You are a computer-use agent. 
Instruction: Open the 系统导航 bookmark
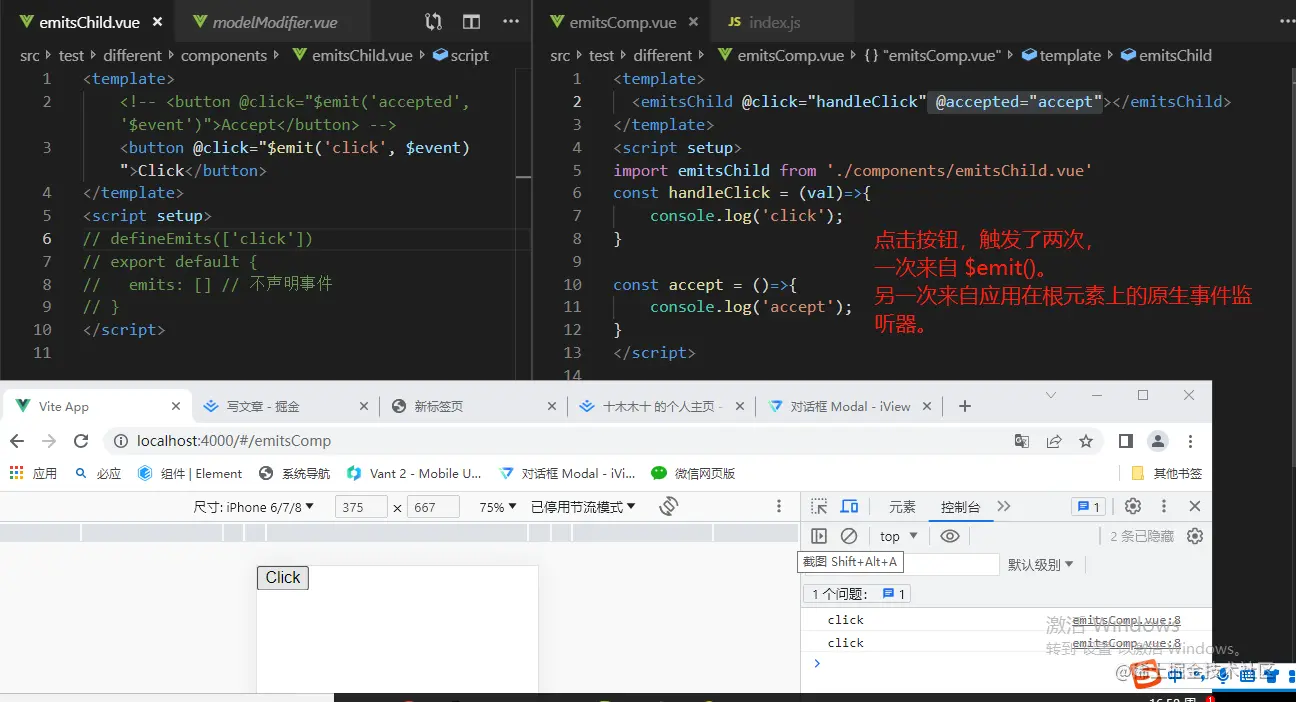pyautogui.click(x=294, y=473)
